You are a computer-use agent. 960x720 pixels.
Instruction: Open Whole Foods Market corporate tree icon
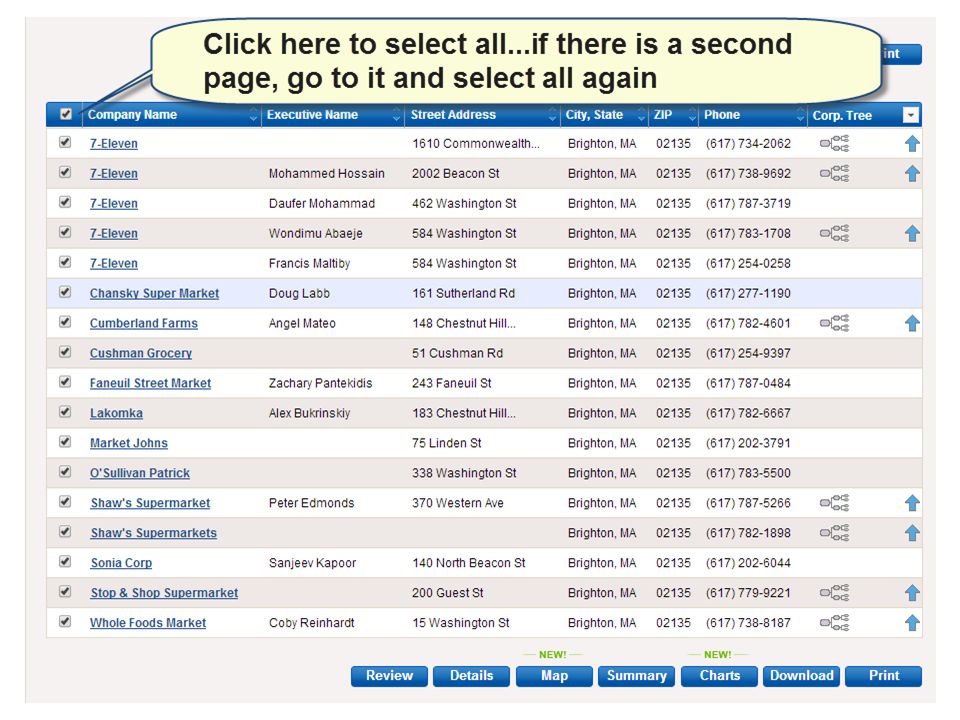click(x=834, y=623)
